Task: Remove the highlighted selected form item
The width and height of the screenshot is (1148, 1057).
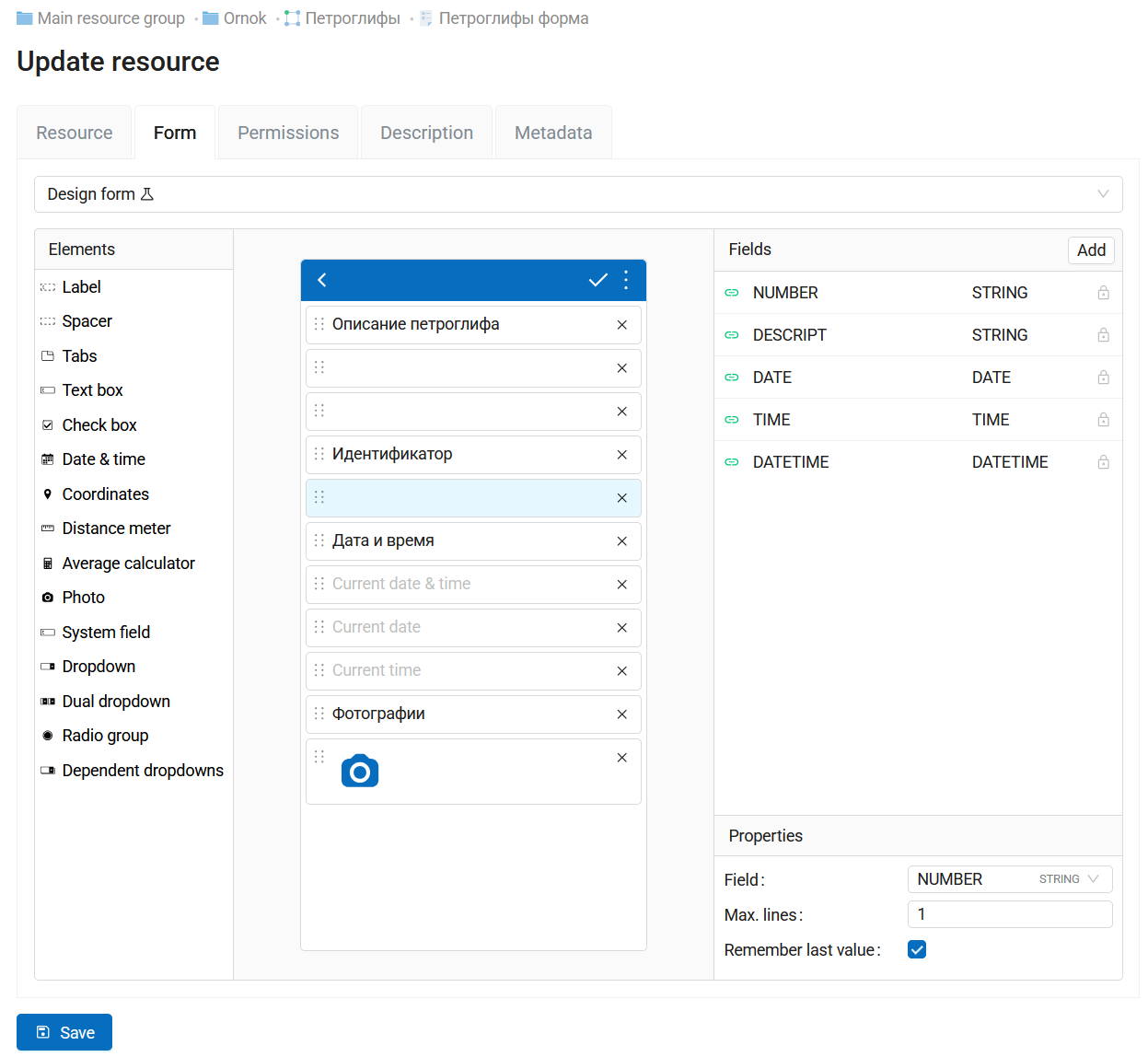Action: (x=622, y=498)
